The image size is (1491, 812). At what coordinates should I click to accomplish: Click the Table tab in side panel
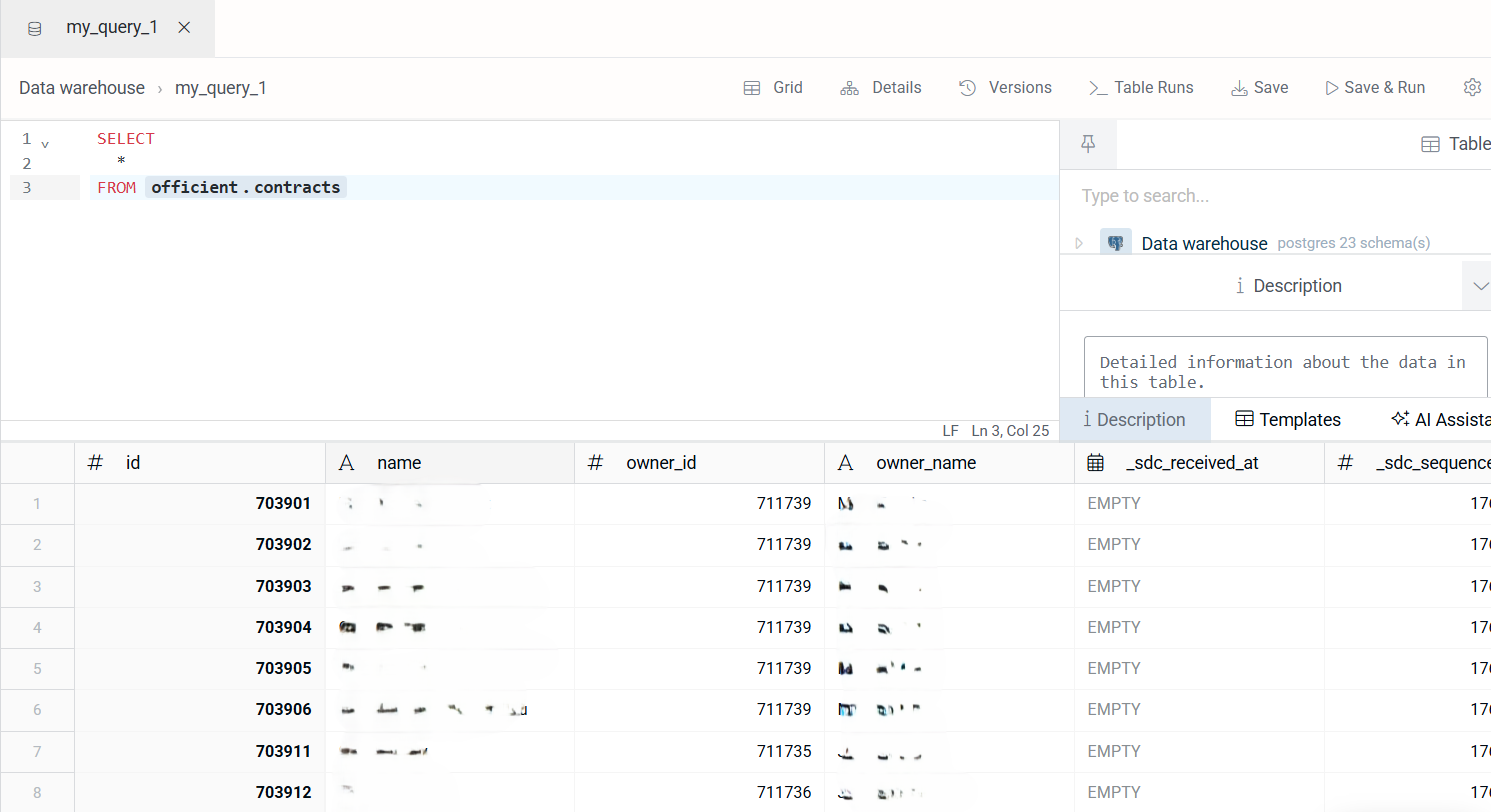1455,144
